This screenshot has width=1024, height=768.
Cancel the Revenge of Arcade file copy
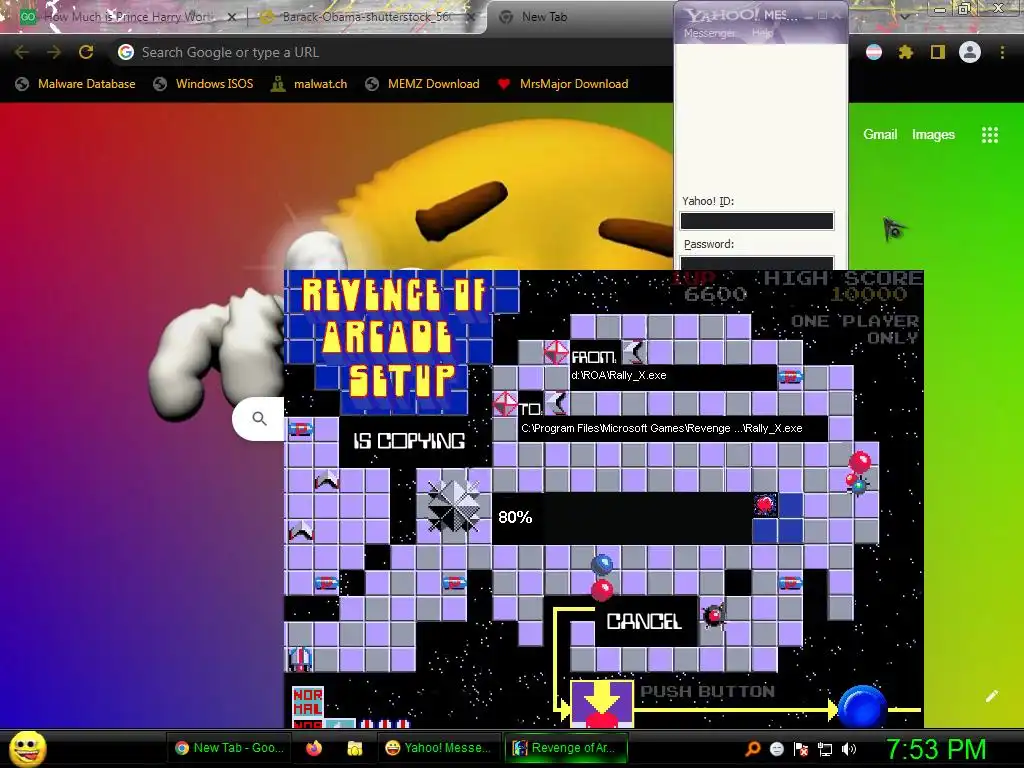click(644, 621)
